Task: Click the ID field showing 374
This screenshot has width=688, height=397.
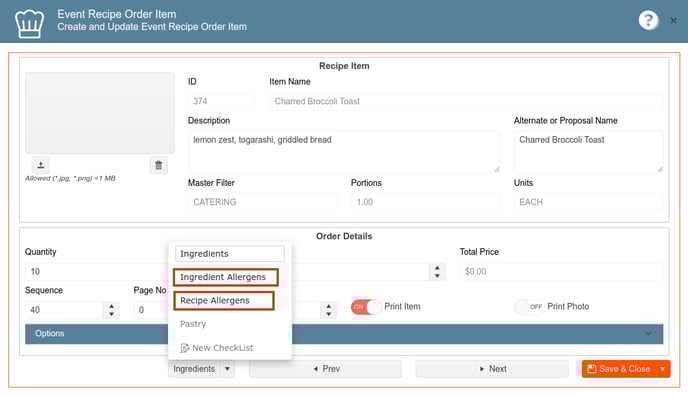Action: [222, 101]
